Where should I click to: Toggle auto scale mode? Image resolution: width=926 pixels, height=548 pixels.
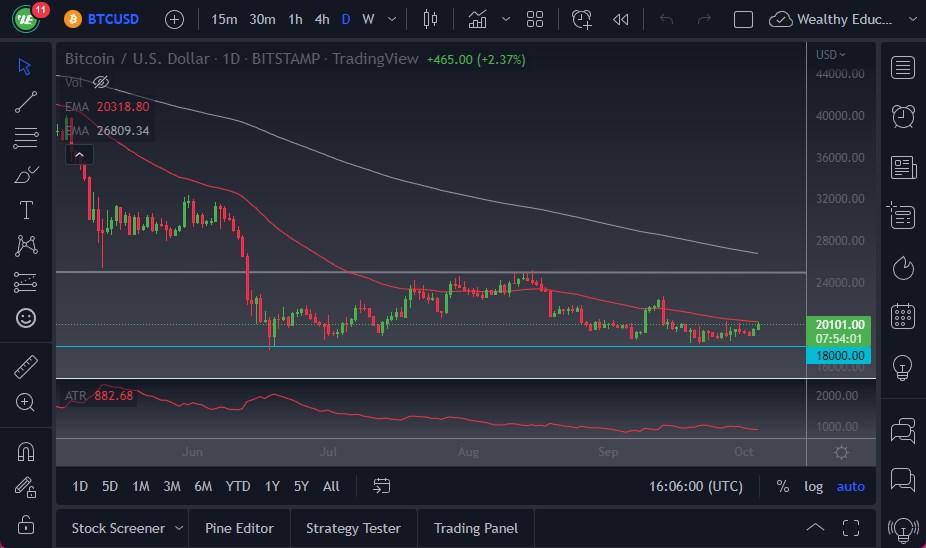click(x=850, y=486)
